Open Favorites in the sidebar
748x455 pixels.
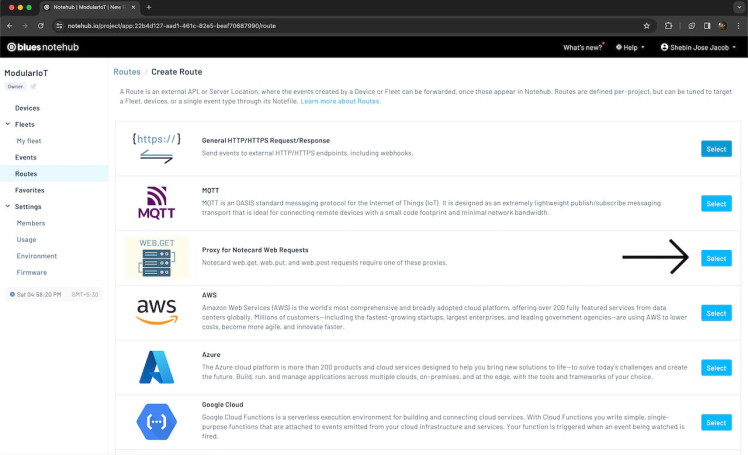(x=29, y=190)
